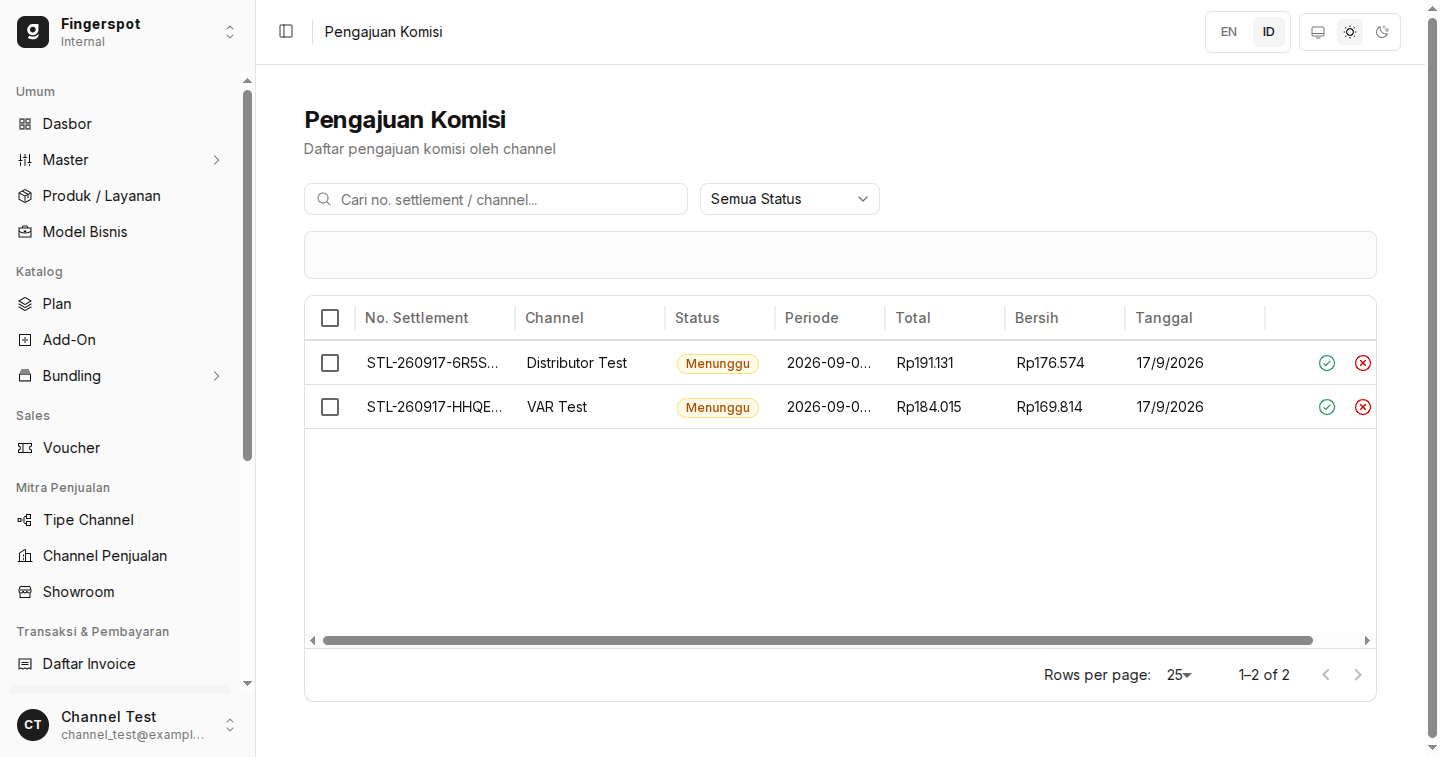The width and height of the screenshot is (1440, 757).
Task: Reject the Distributor Test settlement with red X
Action: point(1363,363)
